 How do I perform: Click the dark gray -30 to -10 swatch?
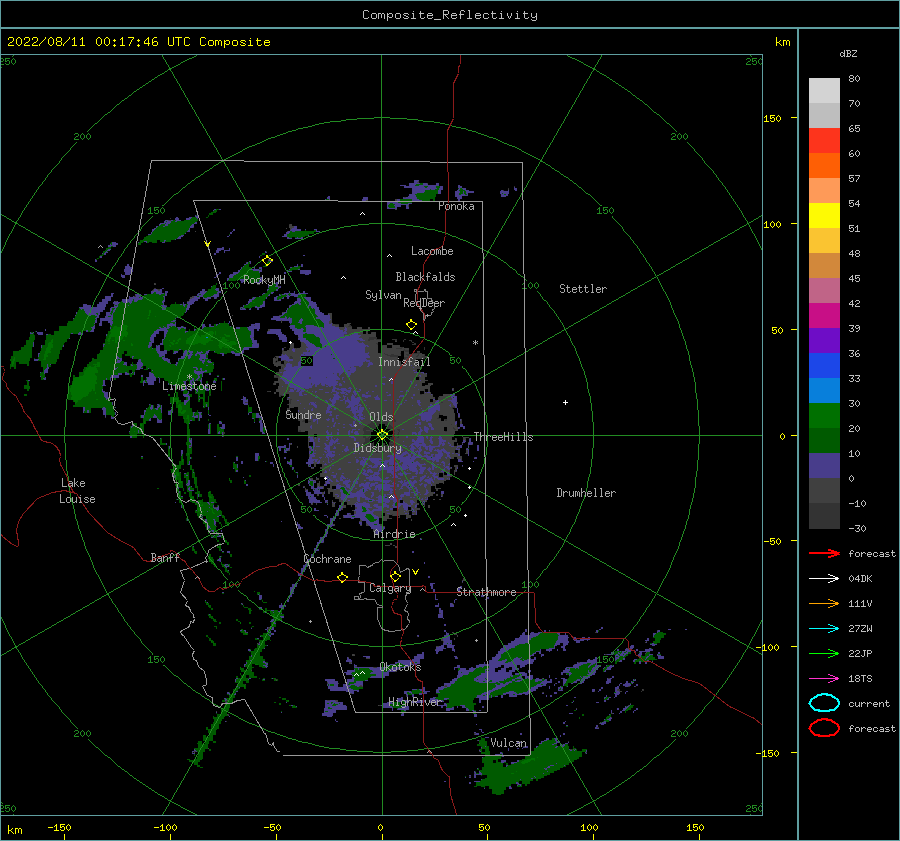pyautogui.click(x=824, y=516)
